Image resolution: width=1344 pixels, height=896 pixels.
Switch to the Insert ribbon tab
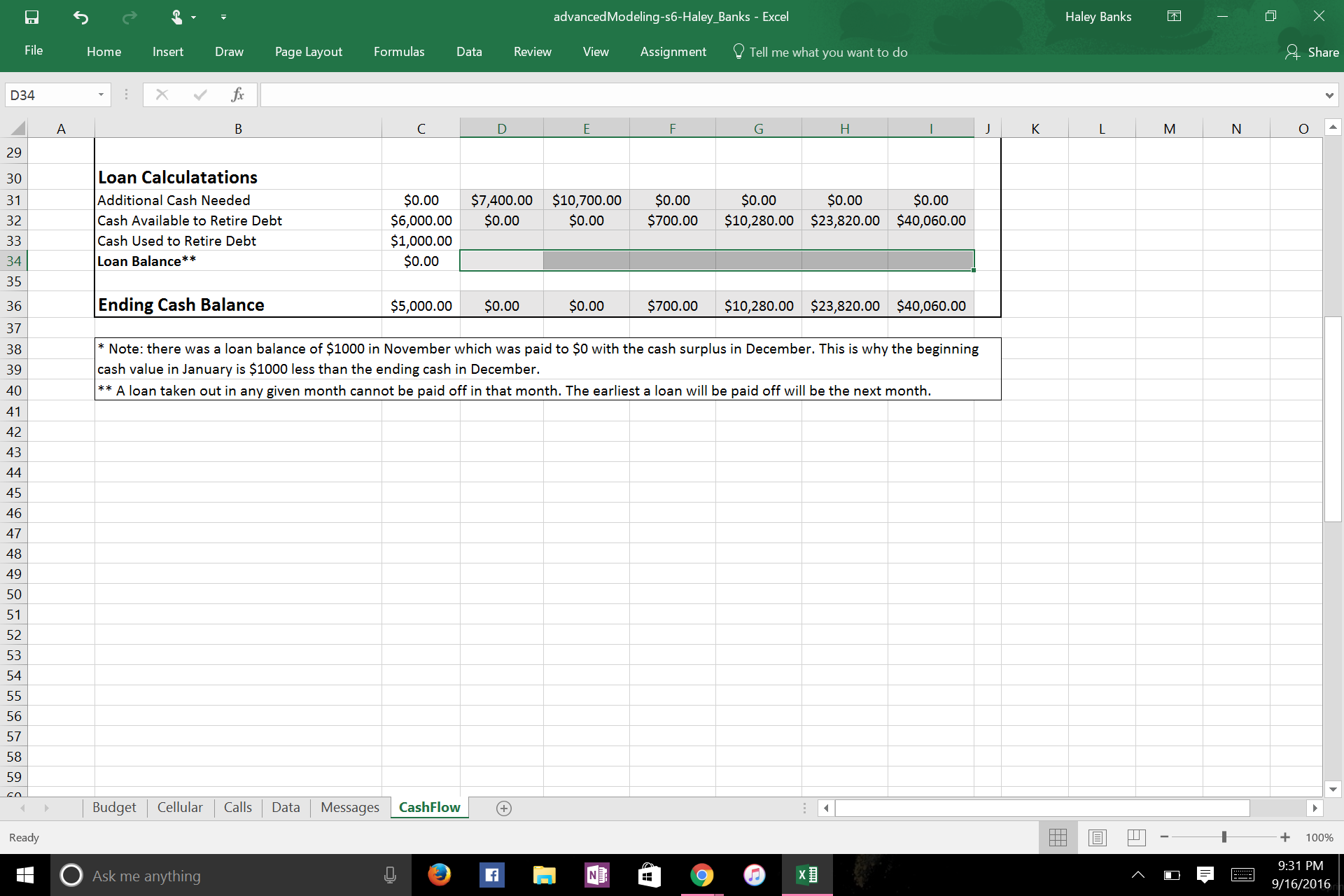[x=168, y=52]
